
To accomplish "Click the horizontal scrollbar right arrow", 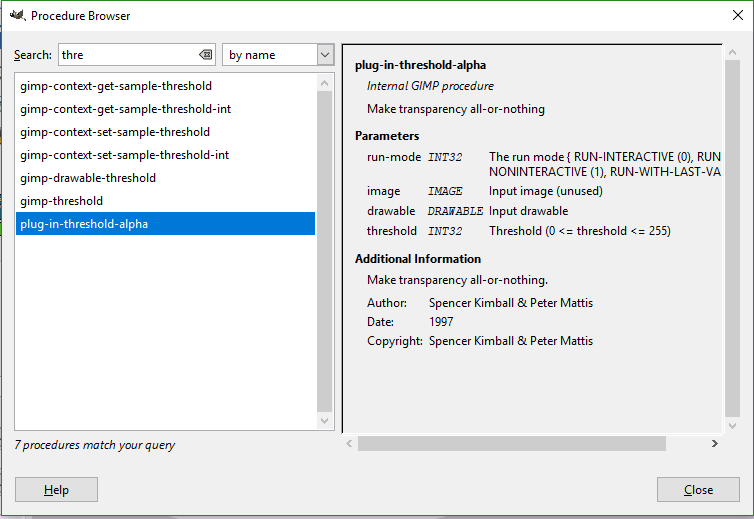I will [715, 443].
